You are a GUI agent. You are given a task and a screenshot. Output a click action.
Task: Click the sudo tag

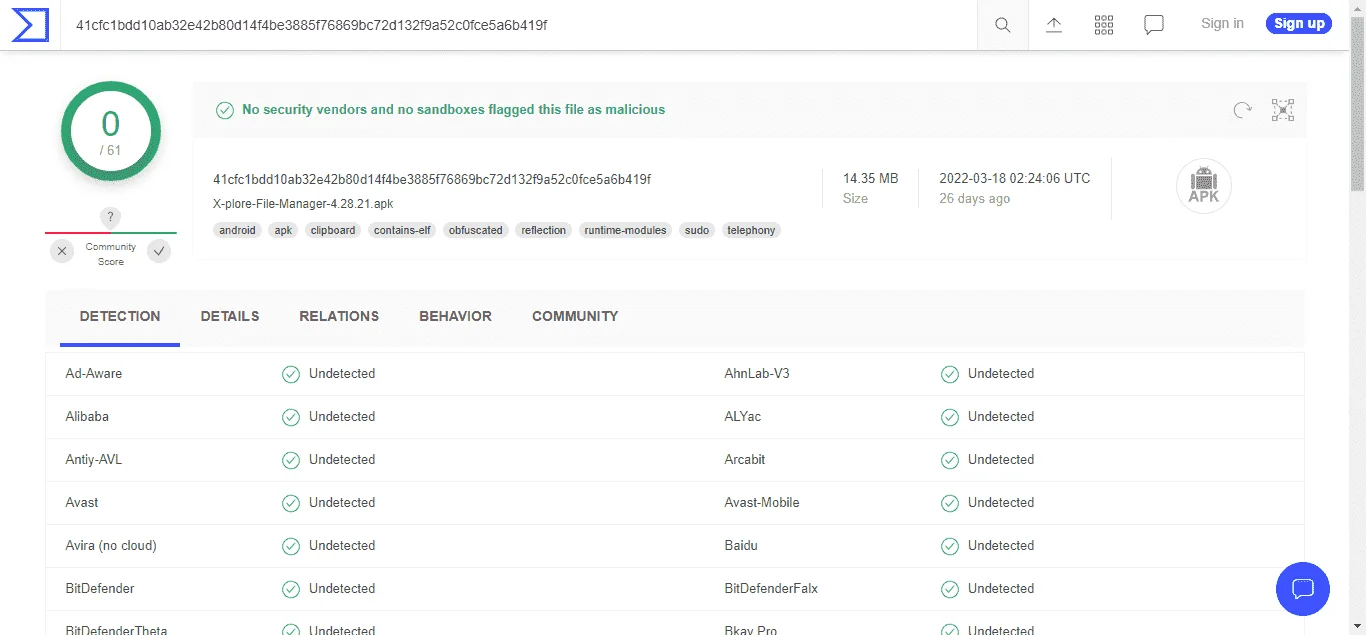(x=697, y=230)
